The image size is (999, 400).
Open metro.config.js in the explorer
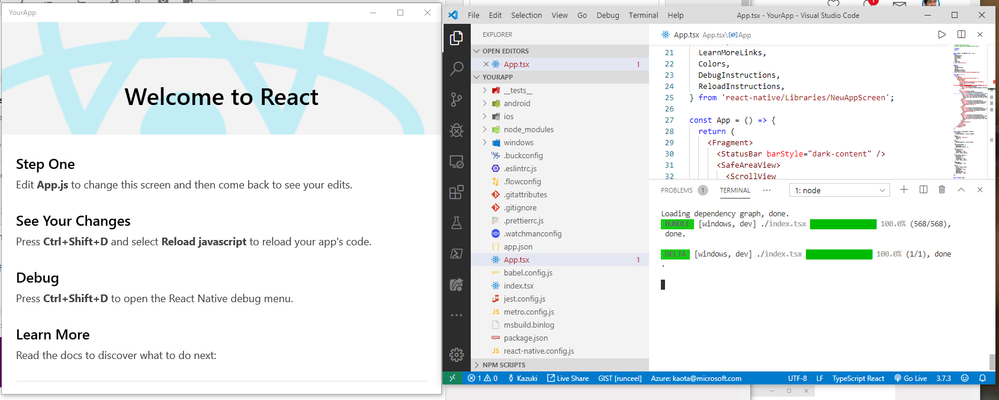(x=528, y=311)
